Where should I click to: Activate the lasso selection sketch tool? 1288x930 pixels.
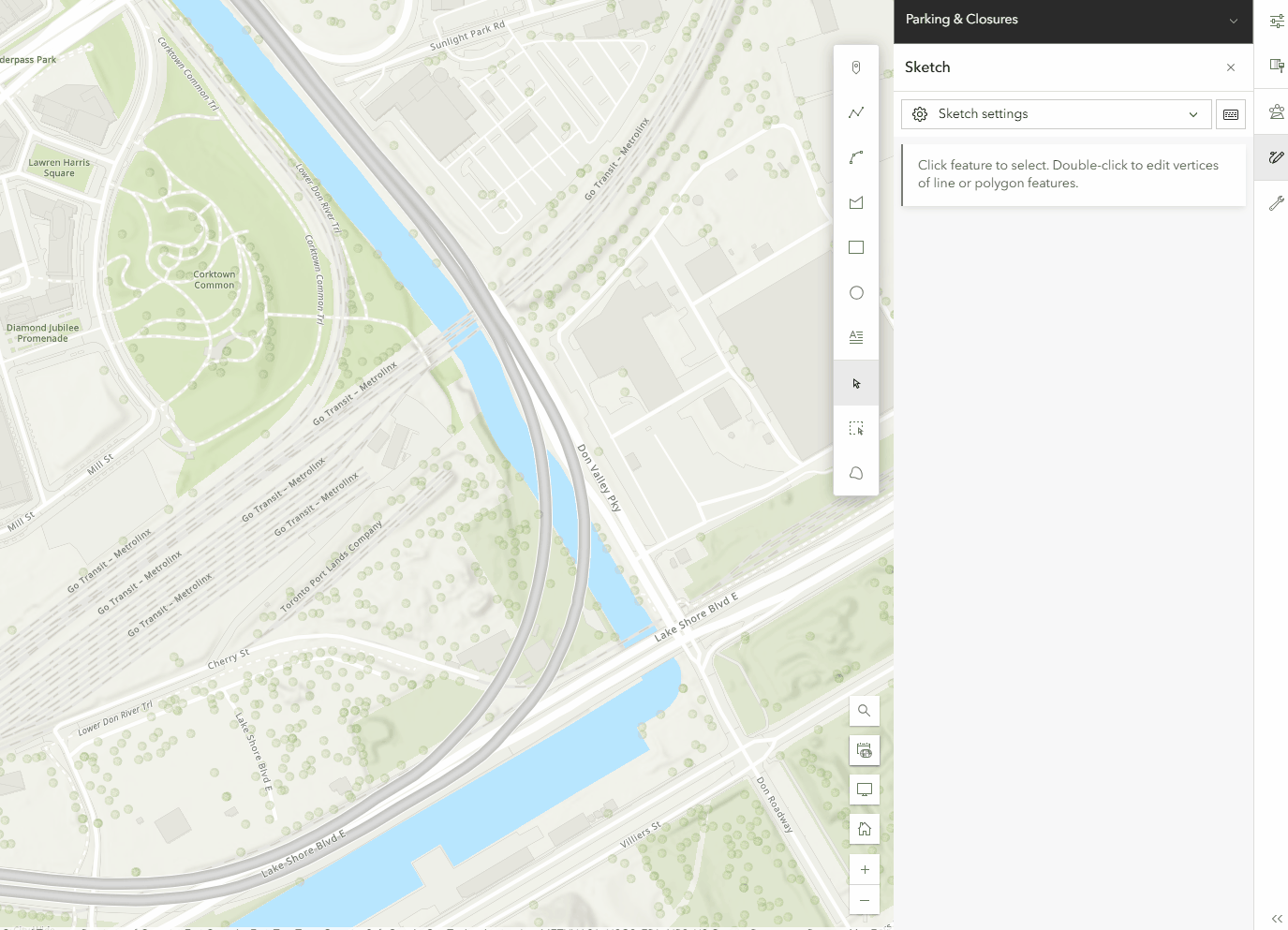click(855, 473)
